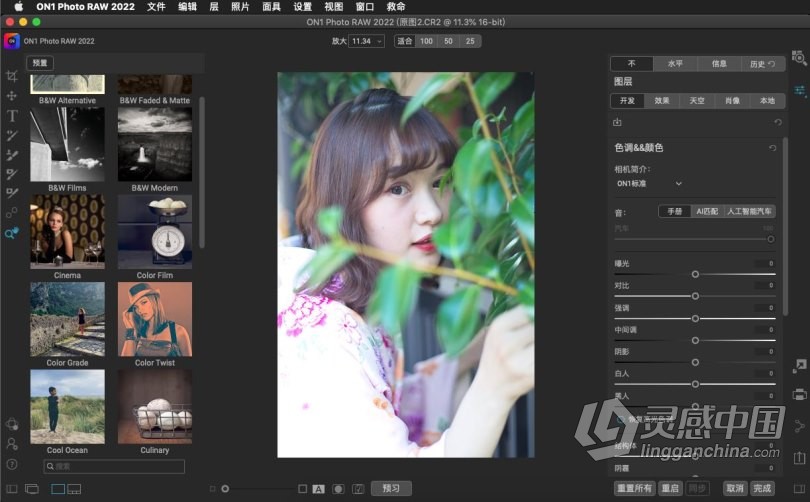Click the 预置 presets button

[x=40, y=63]
